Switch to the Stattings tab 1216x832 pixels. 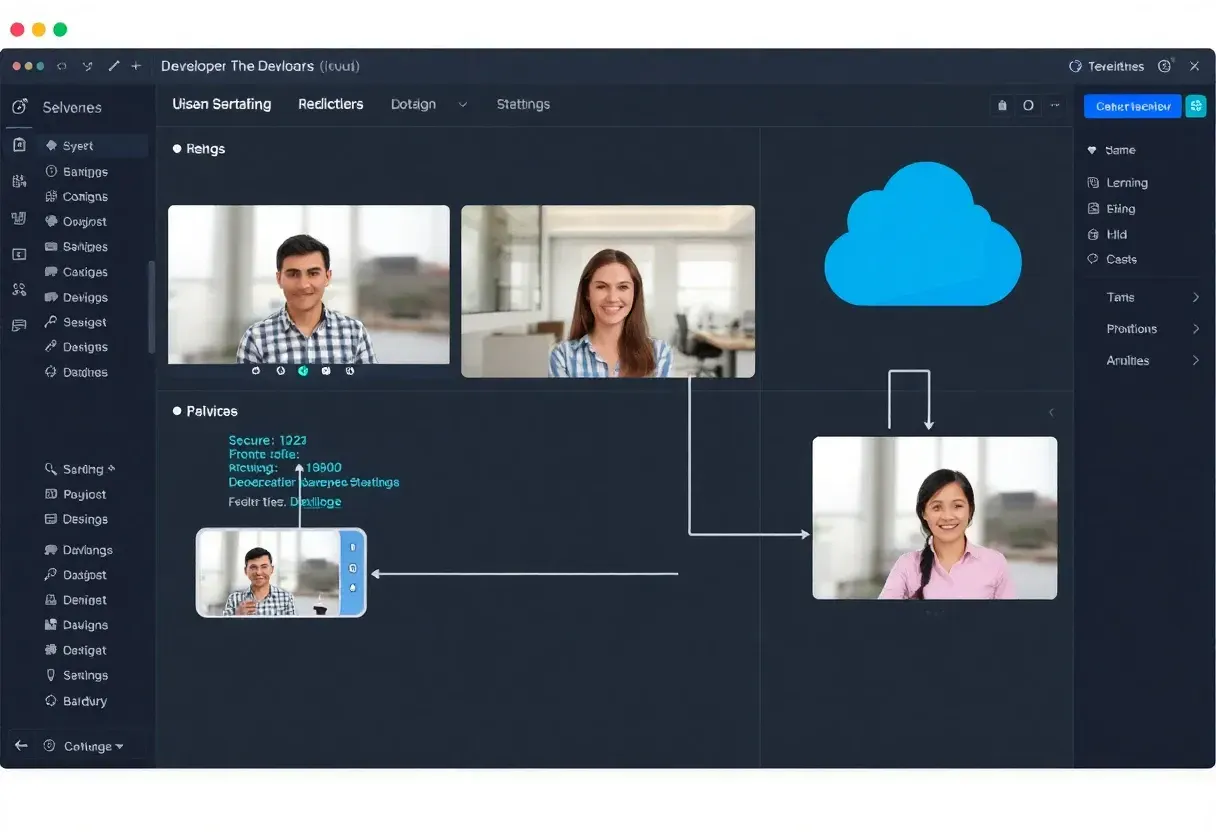(x=523, y=104)
